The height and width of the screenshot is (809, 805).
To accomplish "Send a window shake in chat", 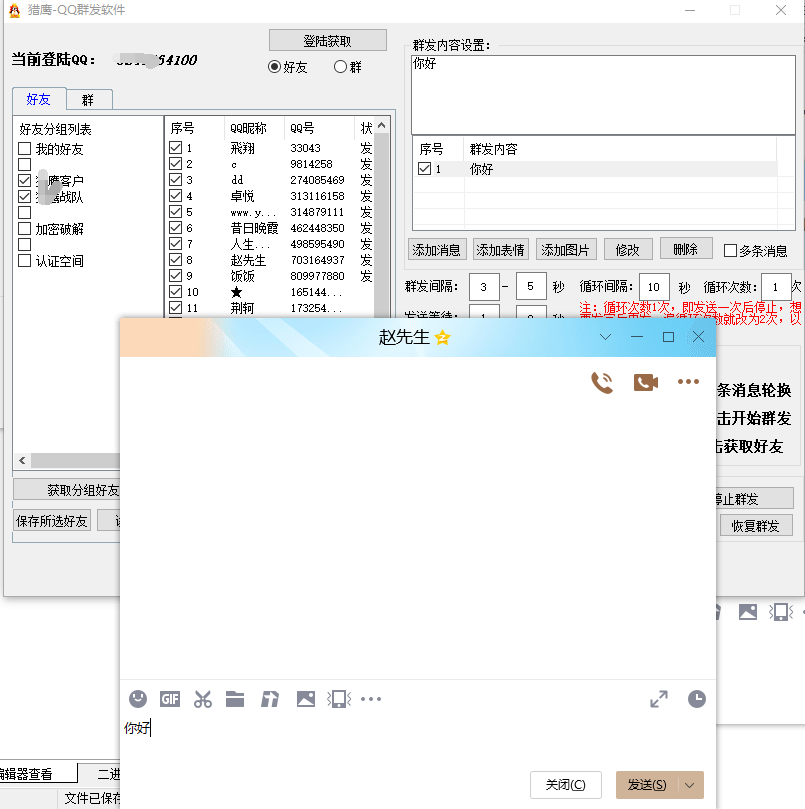I will point(339,699).
